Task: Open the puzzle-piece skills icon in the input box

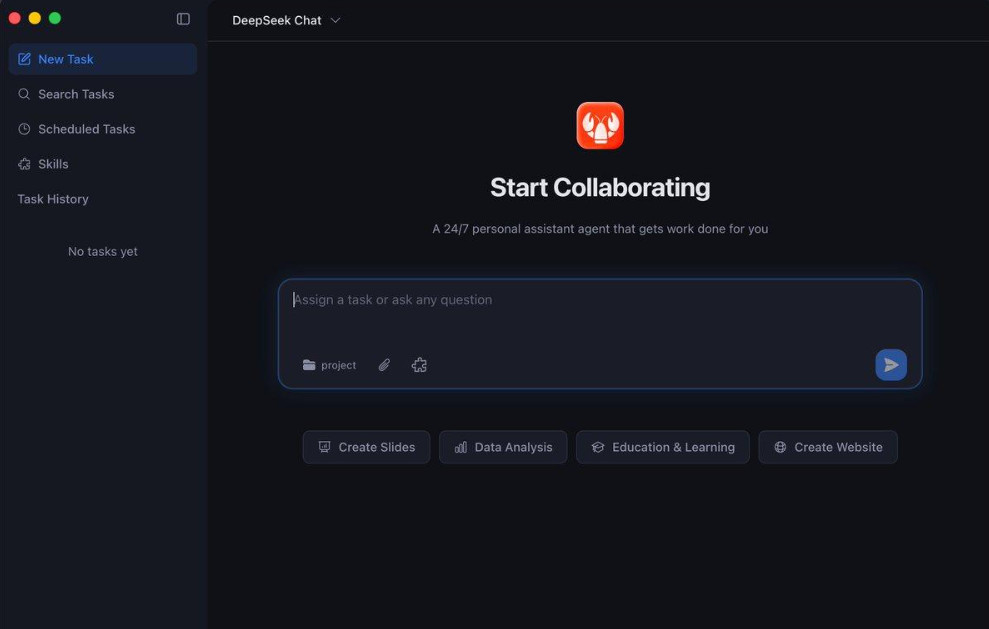Action: (x=419, y=365)
